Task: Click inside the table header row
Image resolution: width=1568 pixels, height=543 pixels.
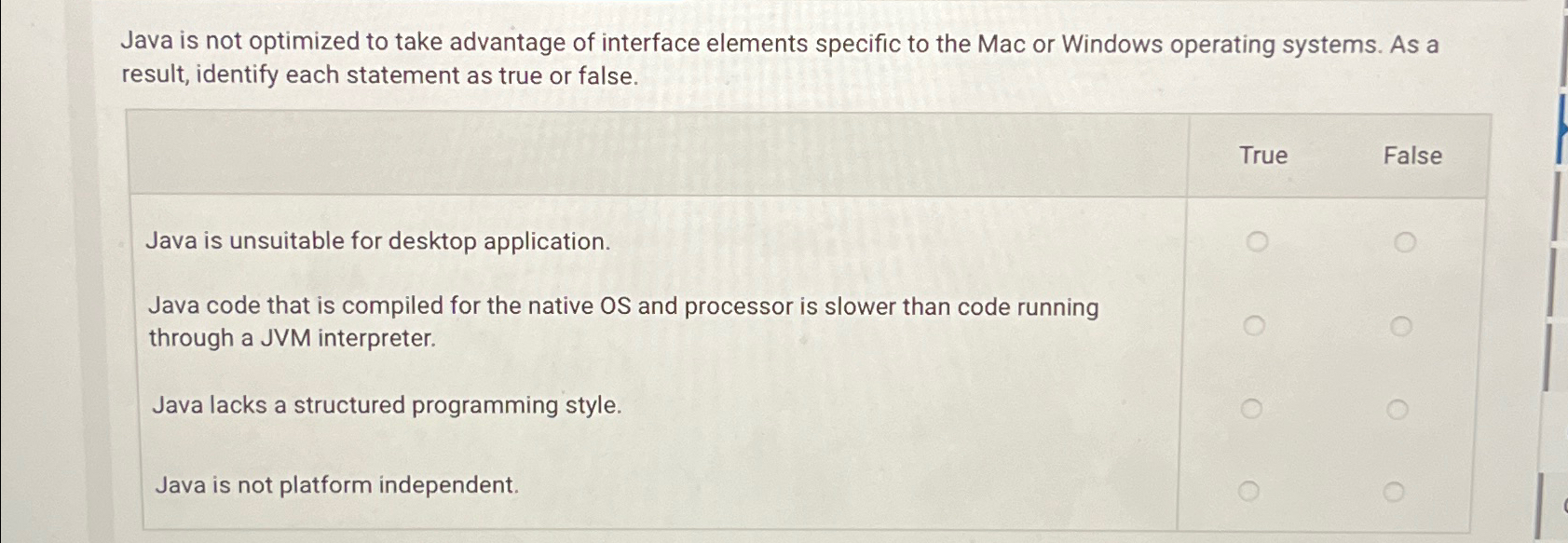Action: pyautogui.click(x=652, y=154)
